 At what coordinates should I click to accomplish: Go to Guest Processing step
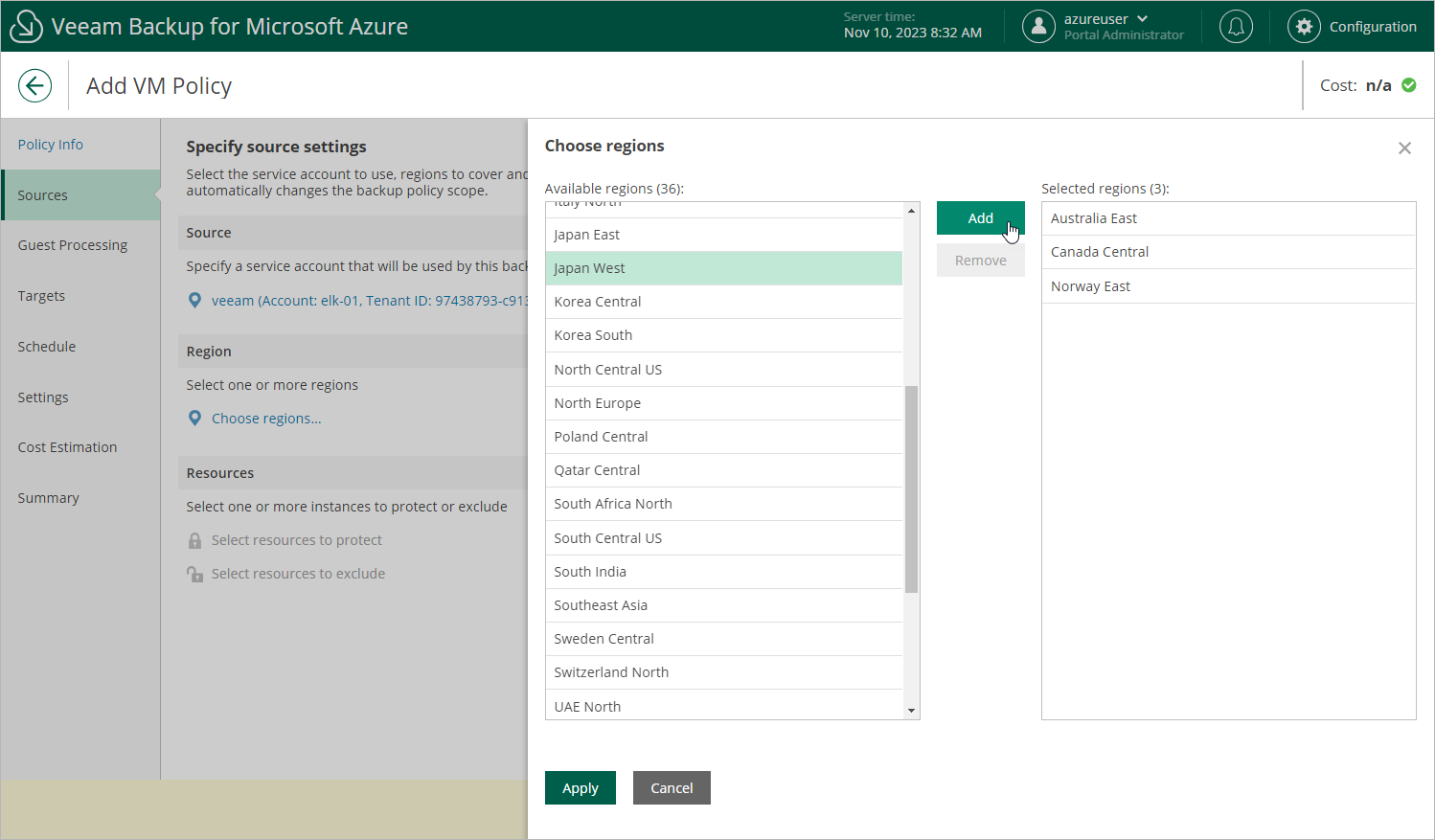point(72,245)
